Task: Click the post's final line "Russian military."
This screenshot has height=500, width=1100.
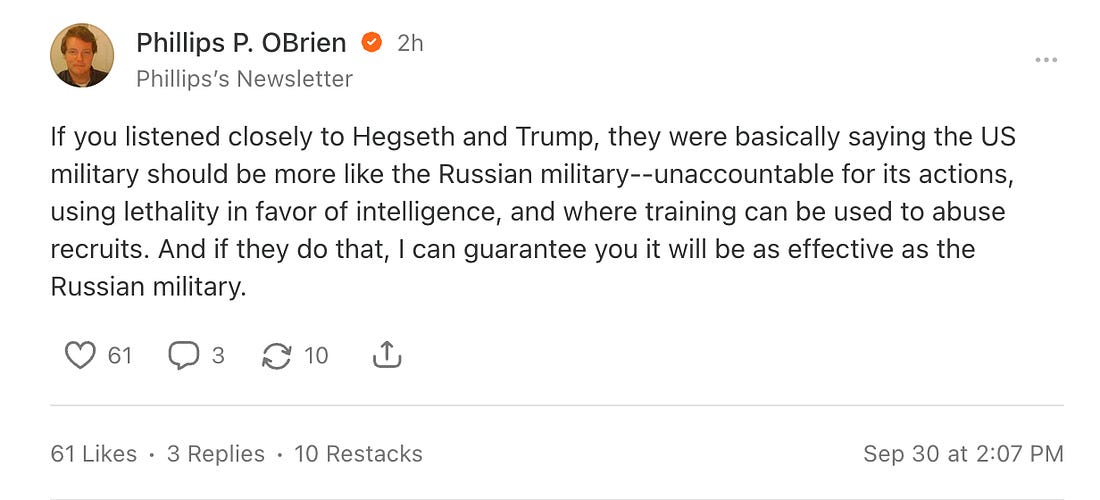Action: tap(148, 287)
